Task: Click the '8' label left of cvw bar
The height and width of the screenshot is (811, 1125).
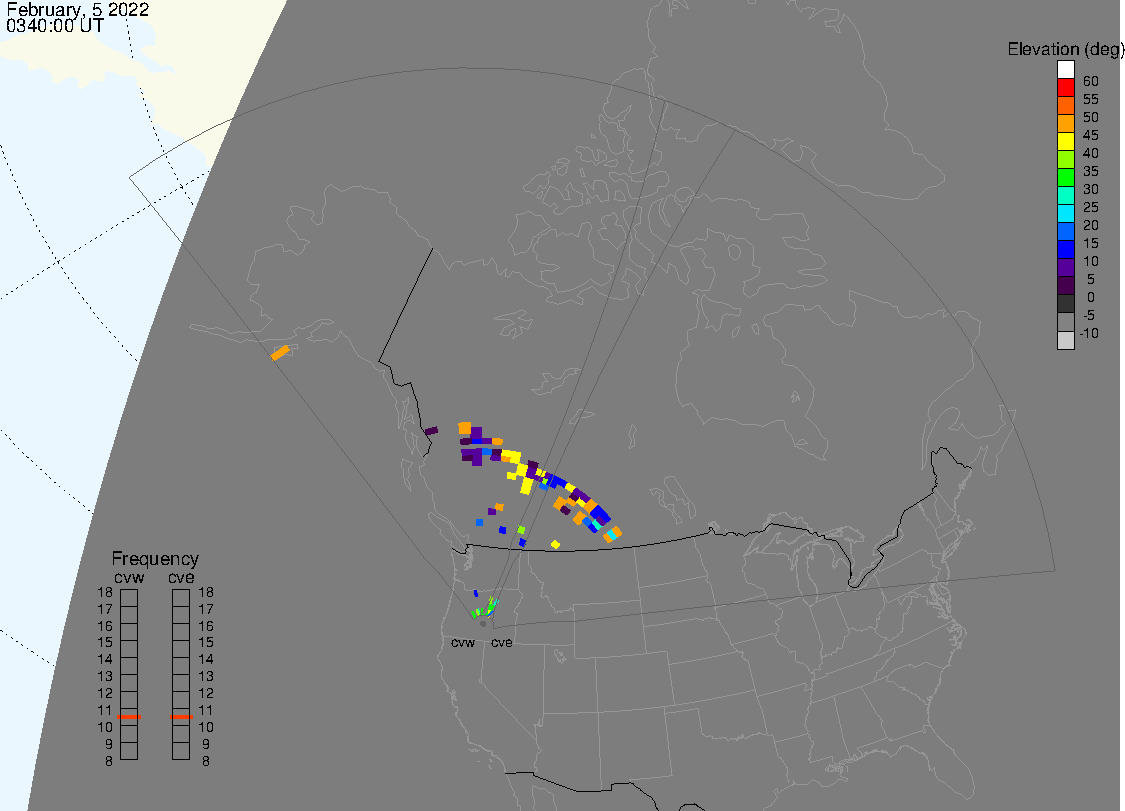Action: coord(109,761)
